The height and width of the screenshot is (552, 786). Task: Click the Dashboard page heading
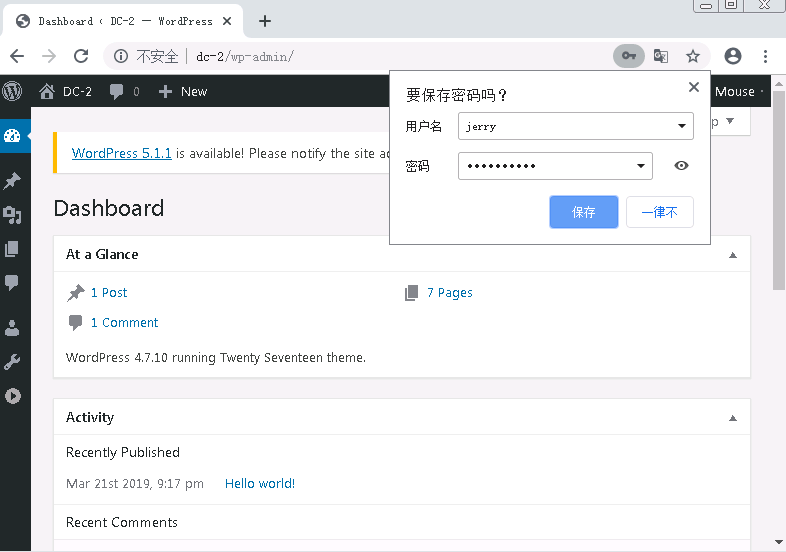click(109, 208)
